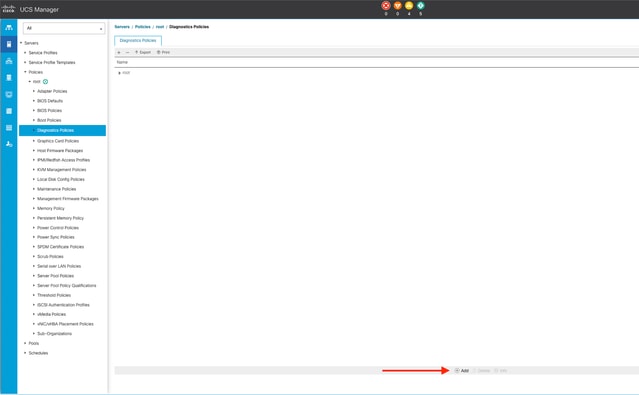Open the VM monitor icon in sidebar
Image resolution: width=639 pixels, height=395 pixels.
(9, 94)
